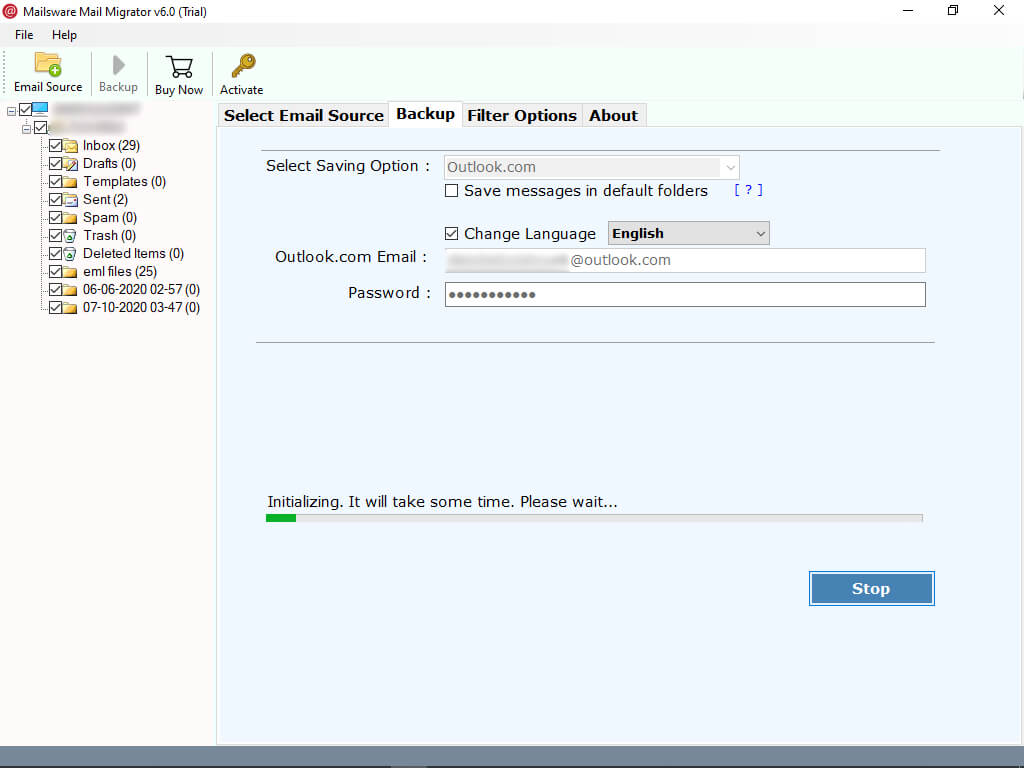The height and width of the screenshot is (768, 1024).
Task: Collapse the root account node in the tree
Action: [10, 110]
